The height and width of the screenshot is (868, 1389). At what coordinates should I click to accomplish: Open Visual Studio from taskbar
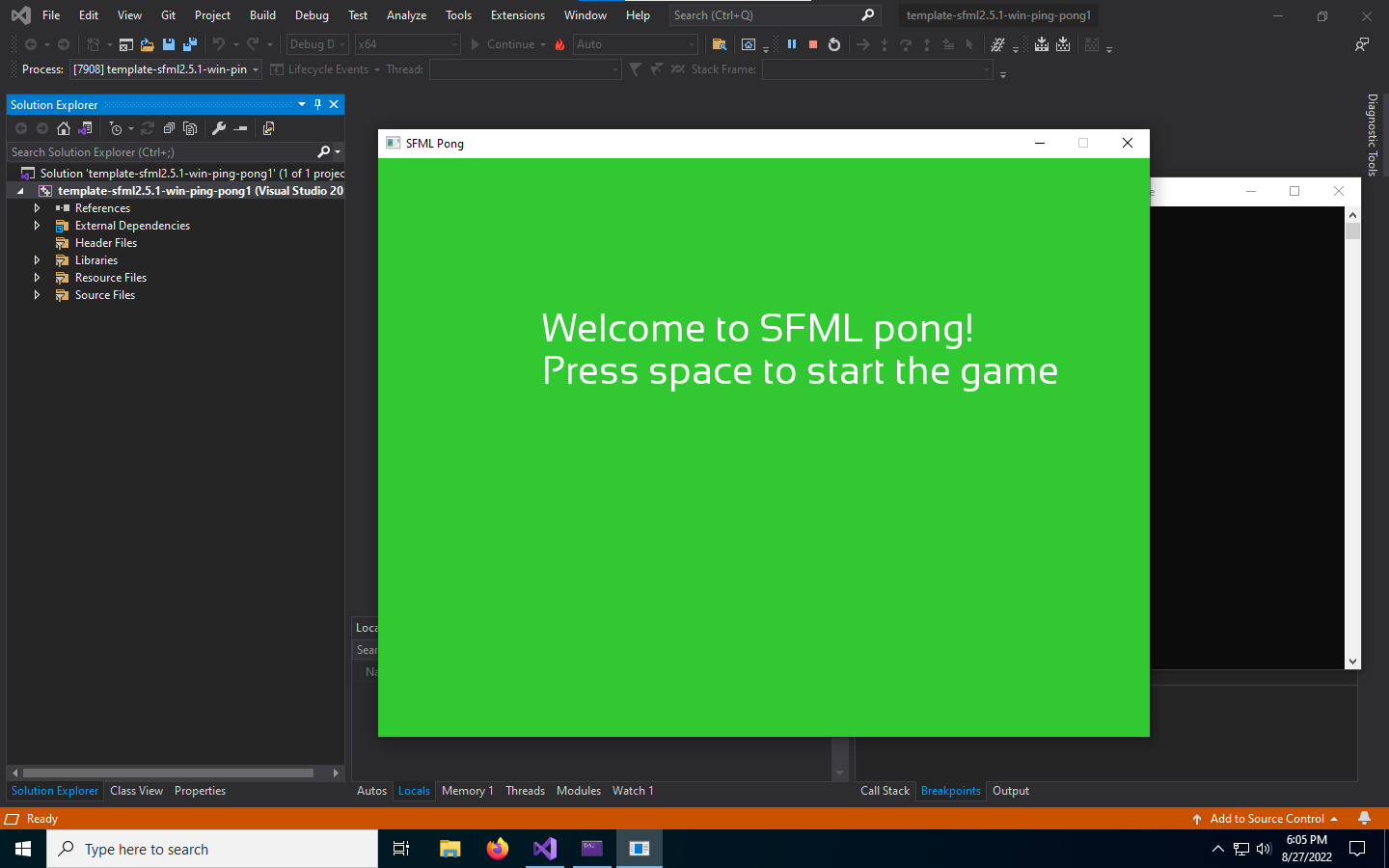tap(545, 849)
